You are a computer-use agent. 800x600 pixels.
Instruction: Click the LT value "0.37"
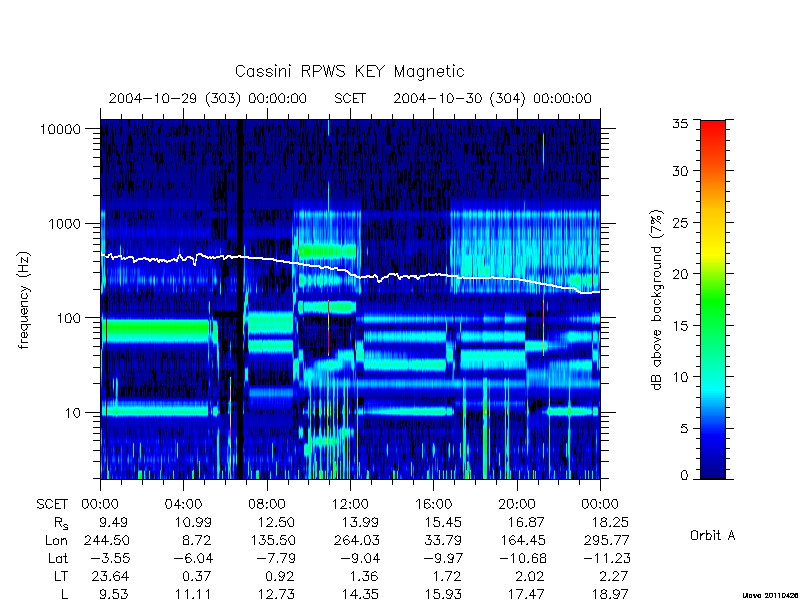pyautogui.click(x=196, y=577)
